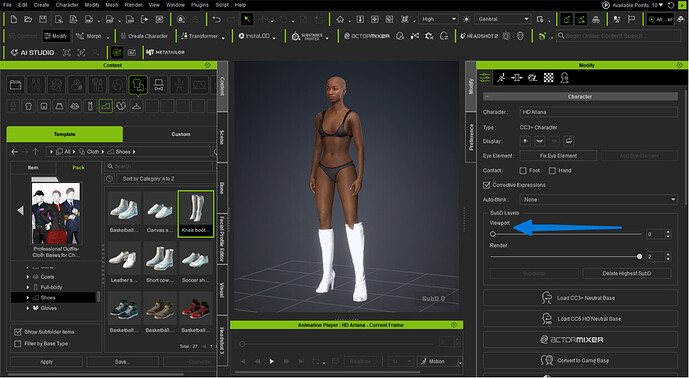689x378 pixels.
Task: Open a project with the folder icon
Action: [x=28, y=19]
